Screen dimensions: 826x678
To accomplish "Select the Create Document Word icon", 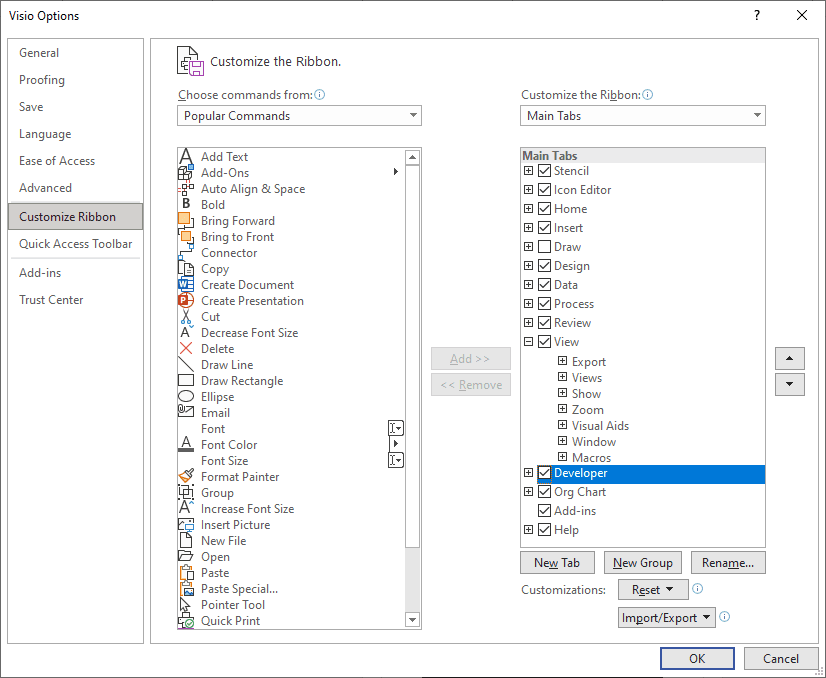I will click(x=185, y=285).
